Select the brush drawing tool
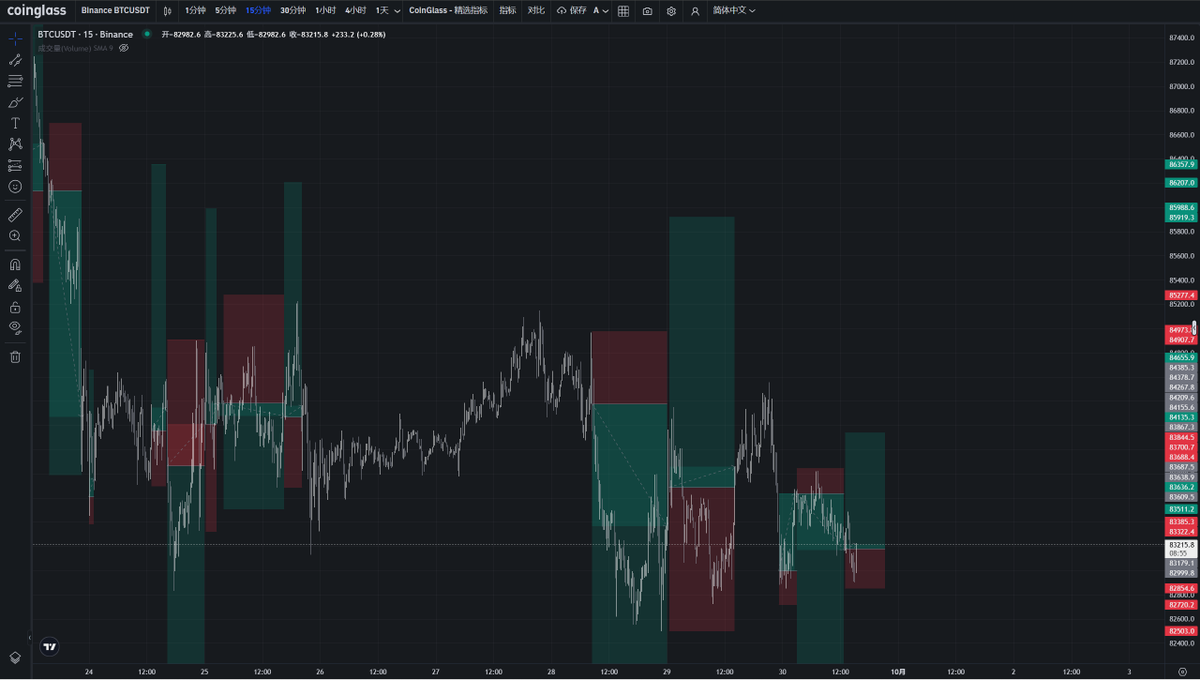The height and width of the screenshot is (680, 1200). [x=15, y=102]
